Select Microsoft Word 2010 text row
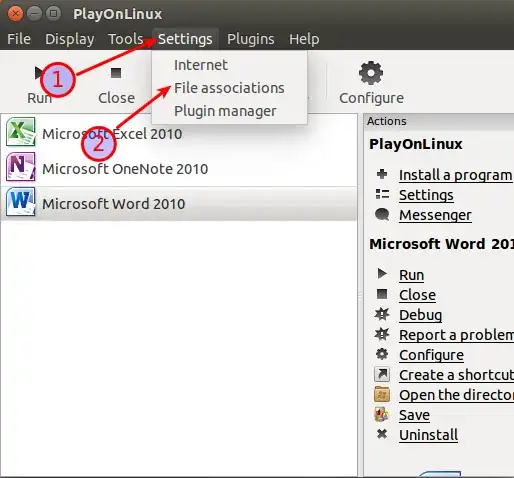Image resolution: width=514 pixels, height=478 pixels. pyautogui.click(x=114, y=204)
